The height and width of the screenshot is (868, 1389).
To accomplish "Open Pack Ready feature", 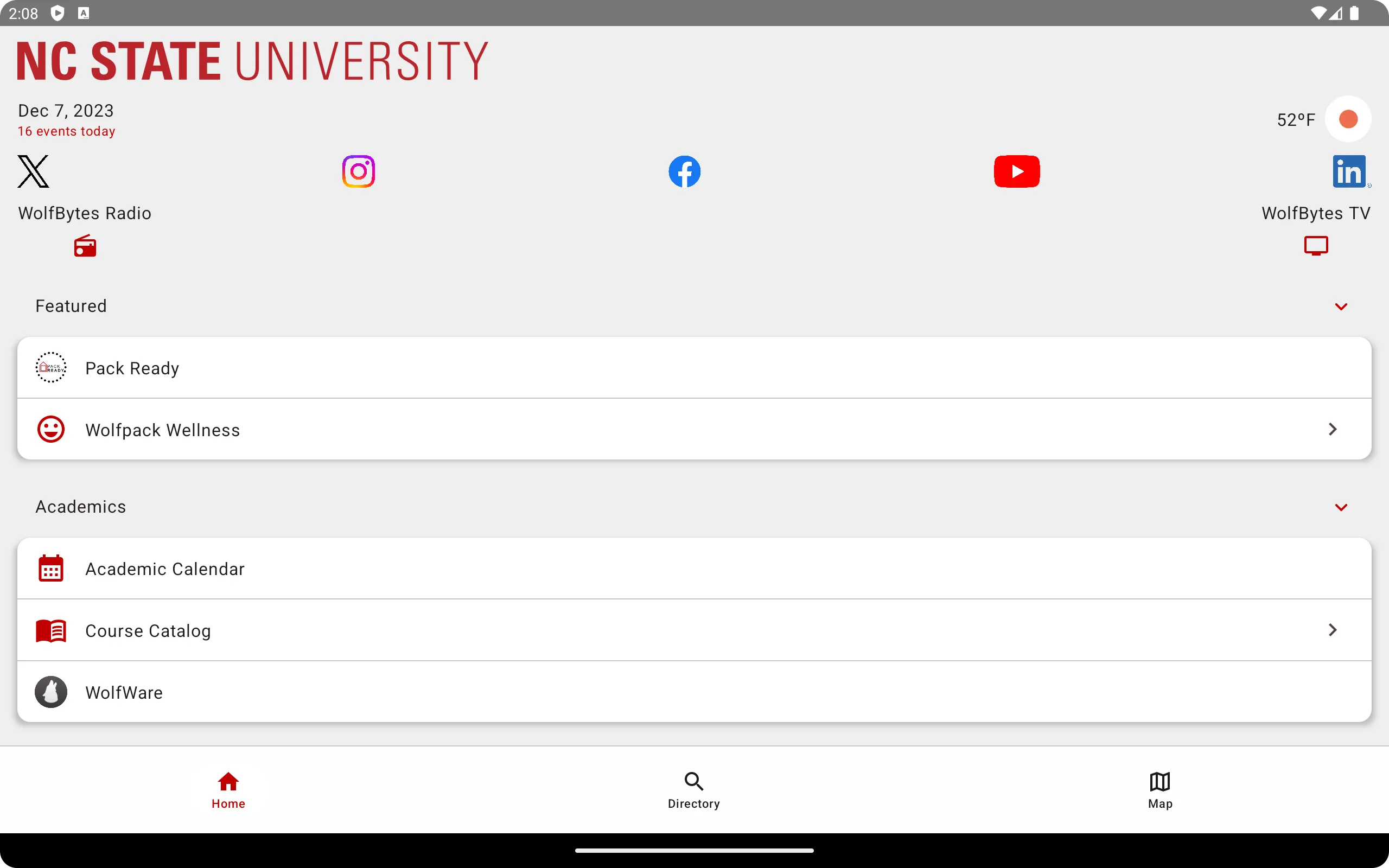I will click(x=694, y=367).
